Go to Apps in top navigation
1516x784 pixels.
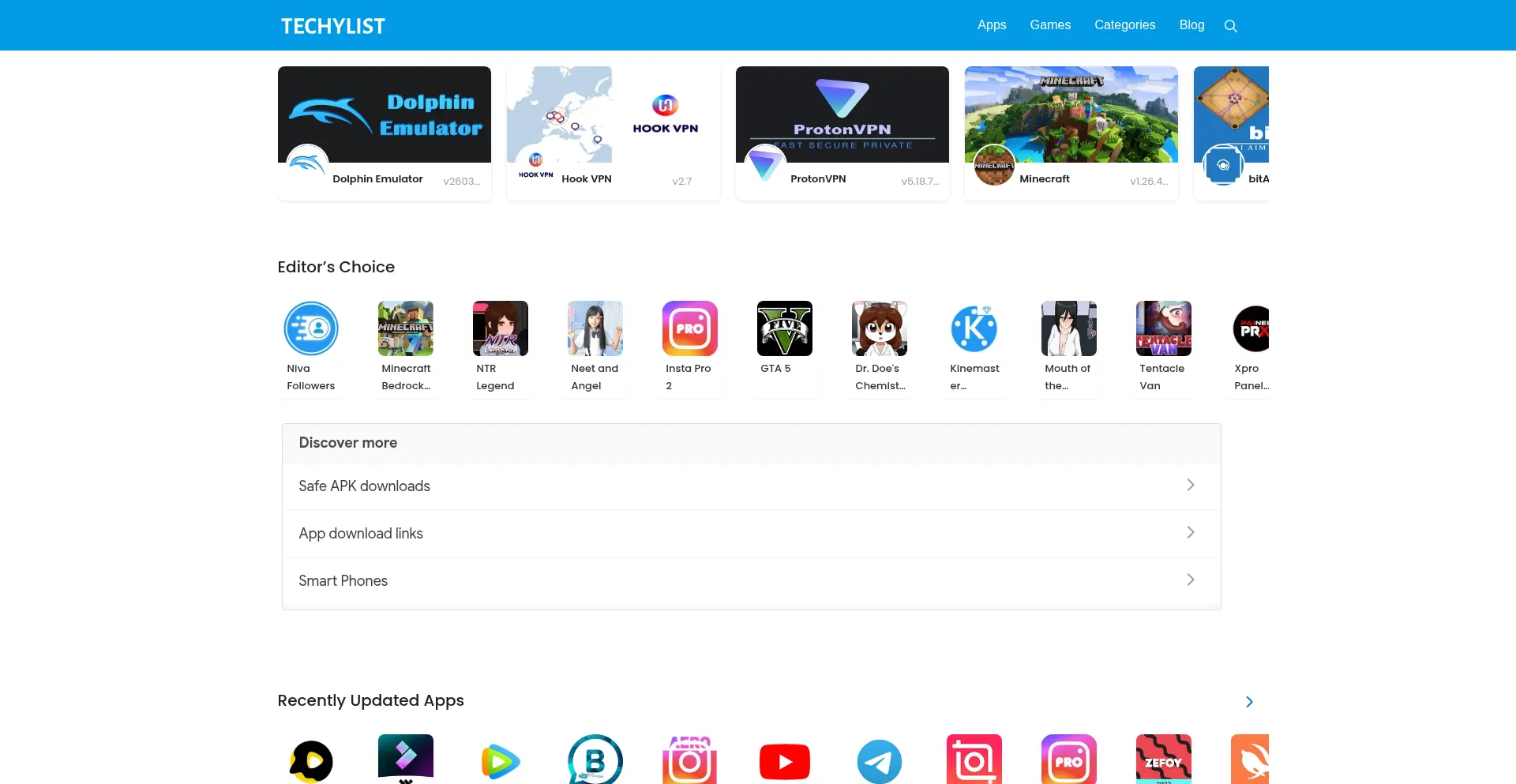(x=992, y=25)
